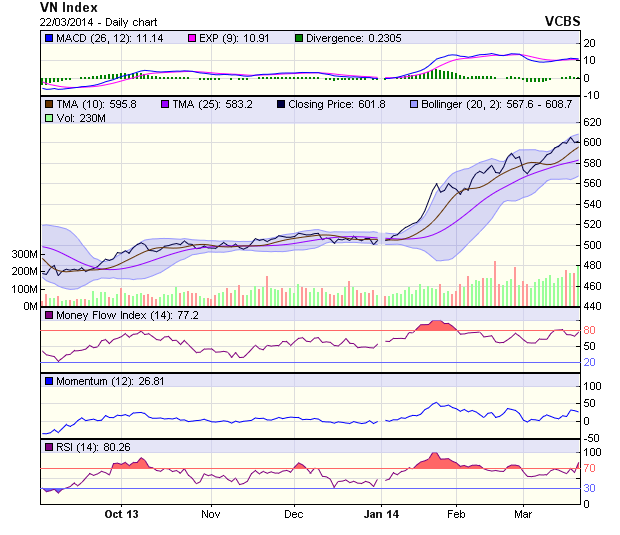Click the Feb date axis label
620x535 pixels.
click(x=455, y=514)
